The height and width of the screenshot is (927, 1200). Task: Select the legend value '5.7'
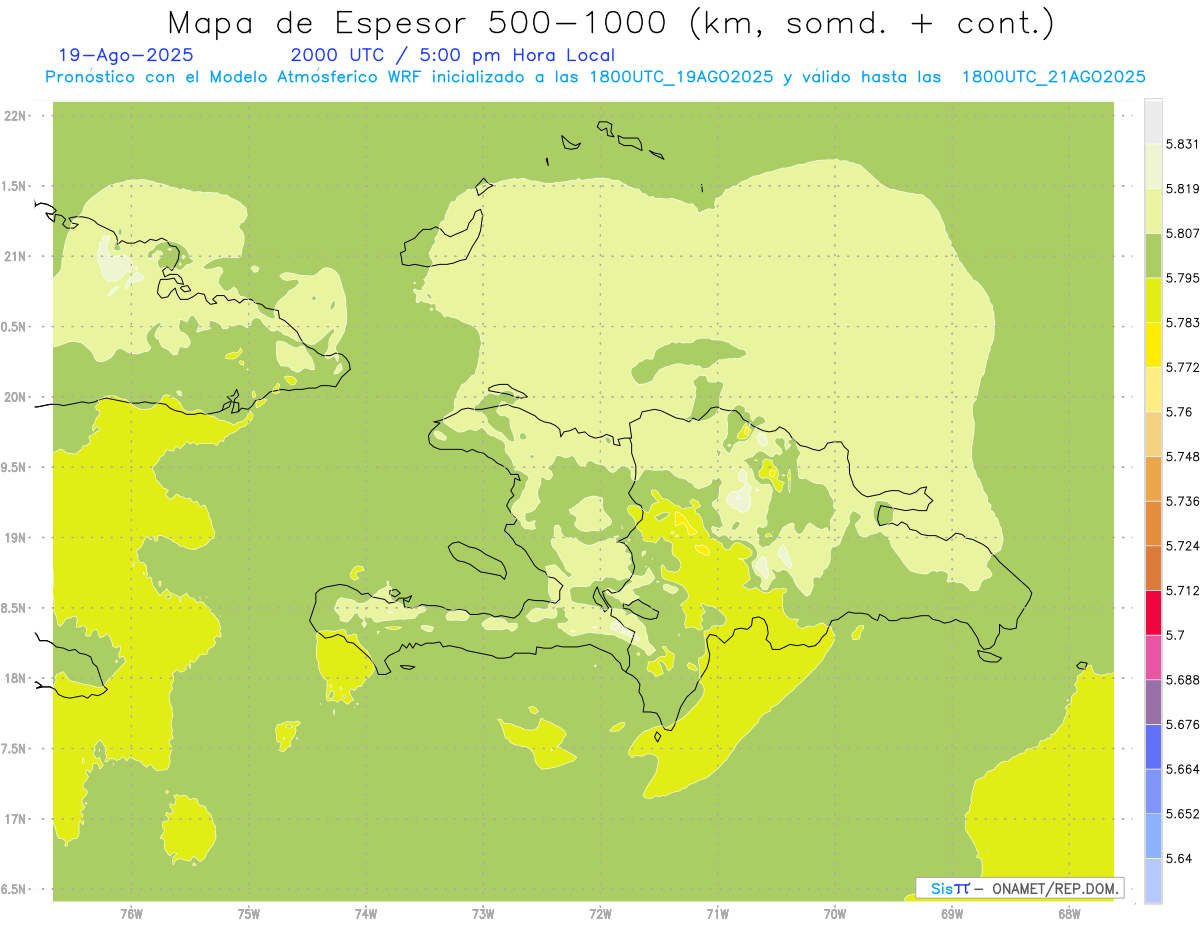point(1175,635)
